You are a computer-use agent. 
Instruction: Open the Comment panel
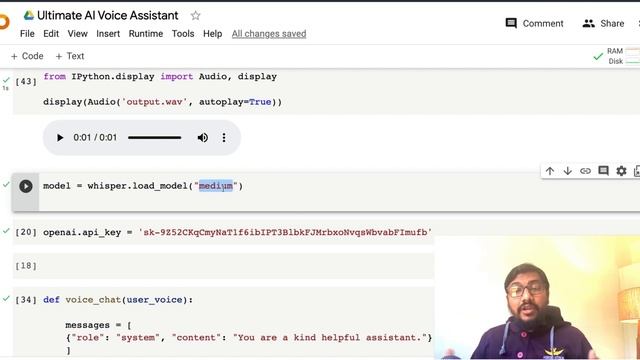click(x=534, y=24)
